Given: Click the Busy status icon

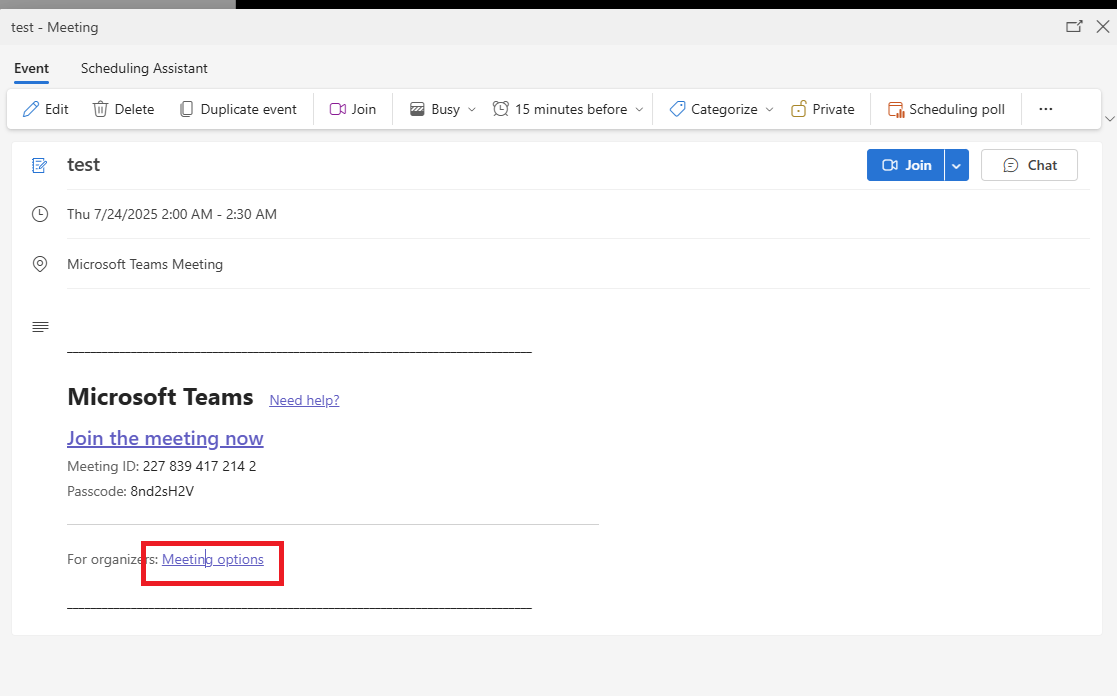Looking at the screenshot, I should (x=417, y=109).
